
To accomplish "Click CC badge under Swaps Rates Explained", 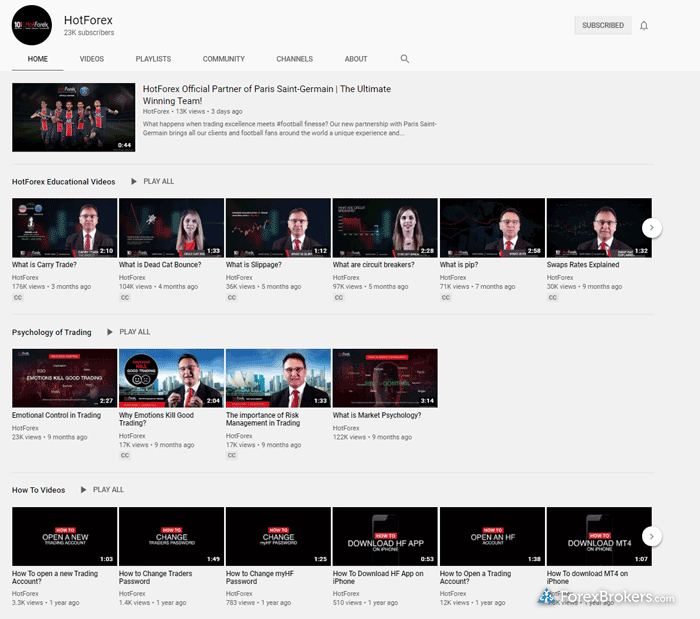I will point(553,298).
